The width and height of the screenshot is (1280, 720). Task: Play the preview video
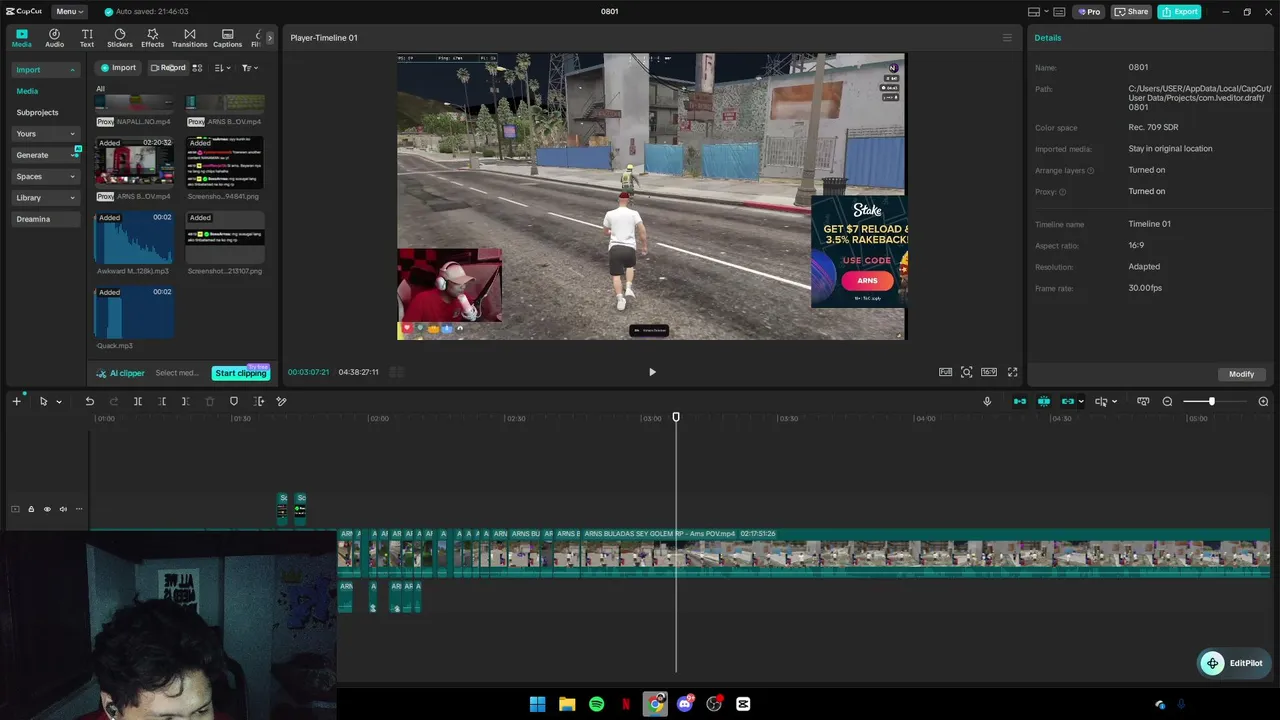652,372
